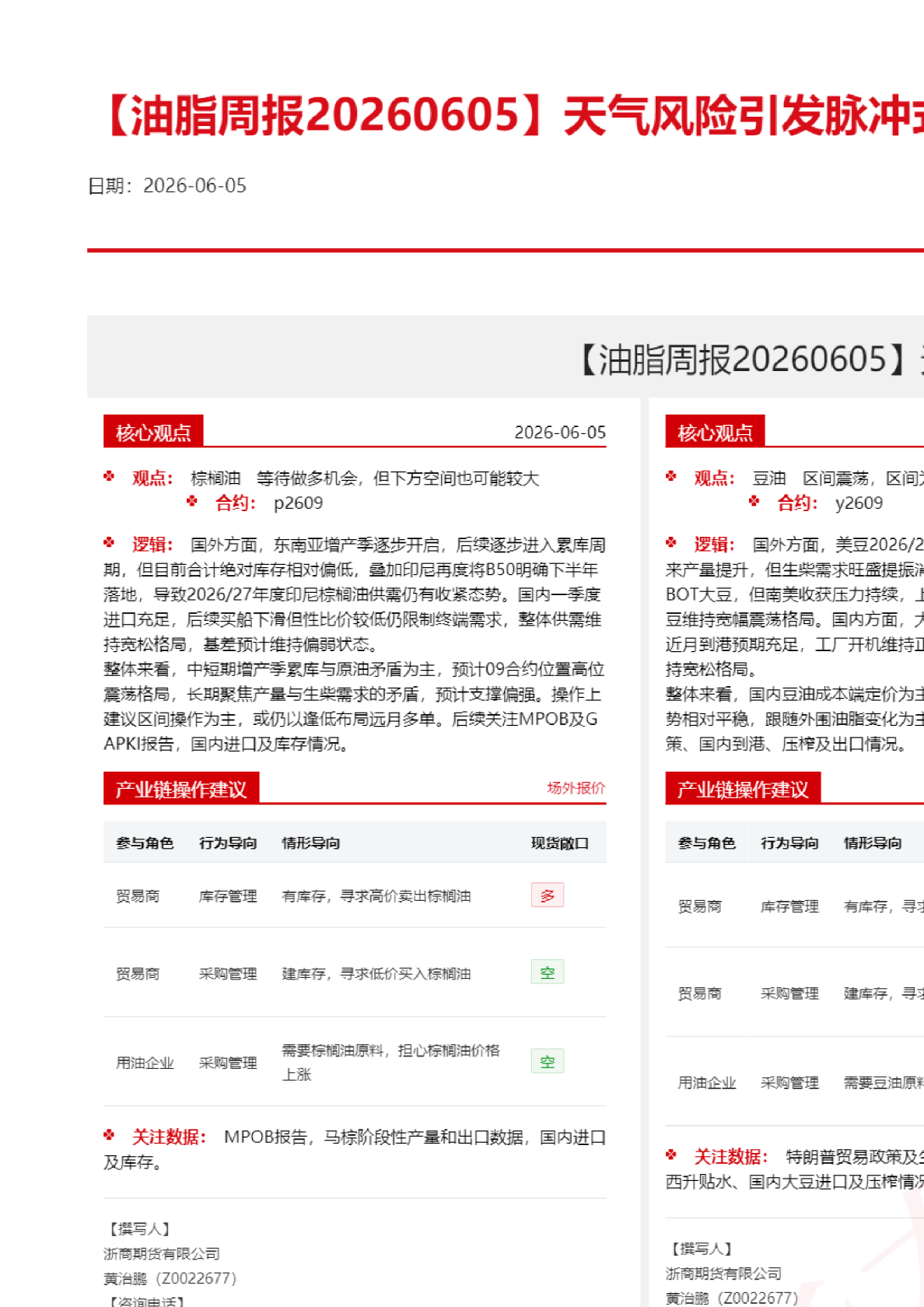Select soybean oil 产业链操作建议 header
924x1307 pixels.
pyautogui.click(x=743, y=789)
